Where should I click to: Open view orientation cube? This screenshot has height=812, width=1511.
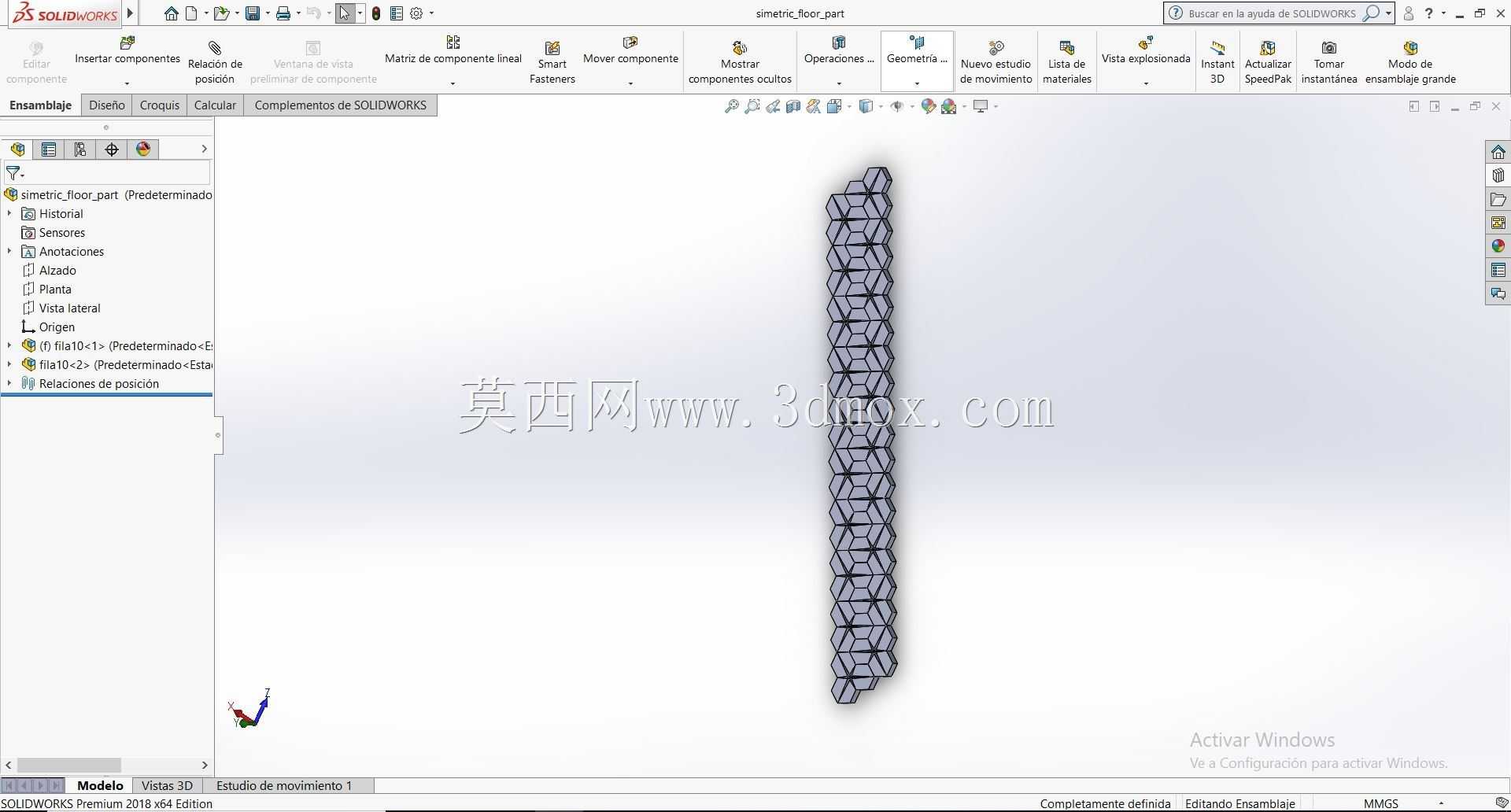834,106
